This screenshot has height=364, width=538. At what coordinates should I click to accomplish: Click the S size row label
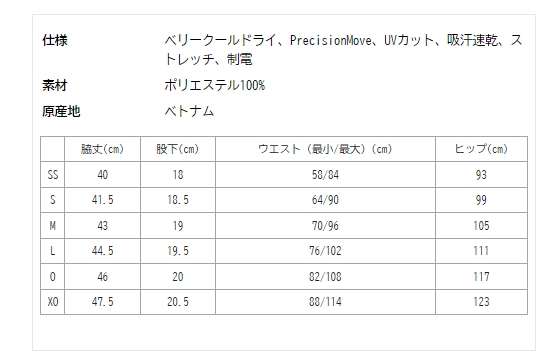[x=52, y=200]
